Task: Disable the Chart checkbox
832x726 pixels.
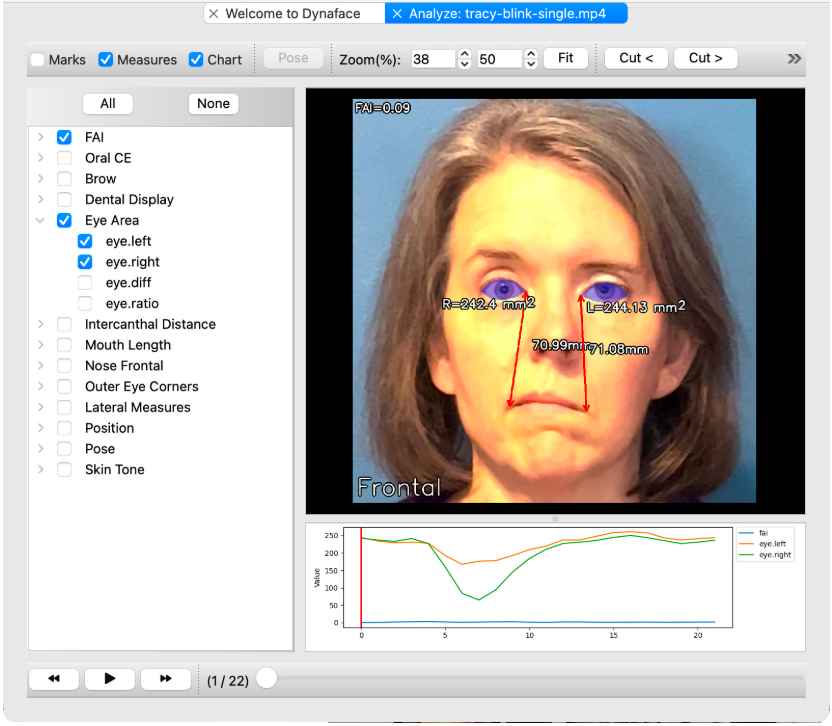Action: (x=196, y=60)
